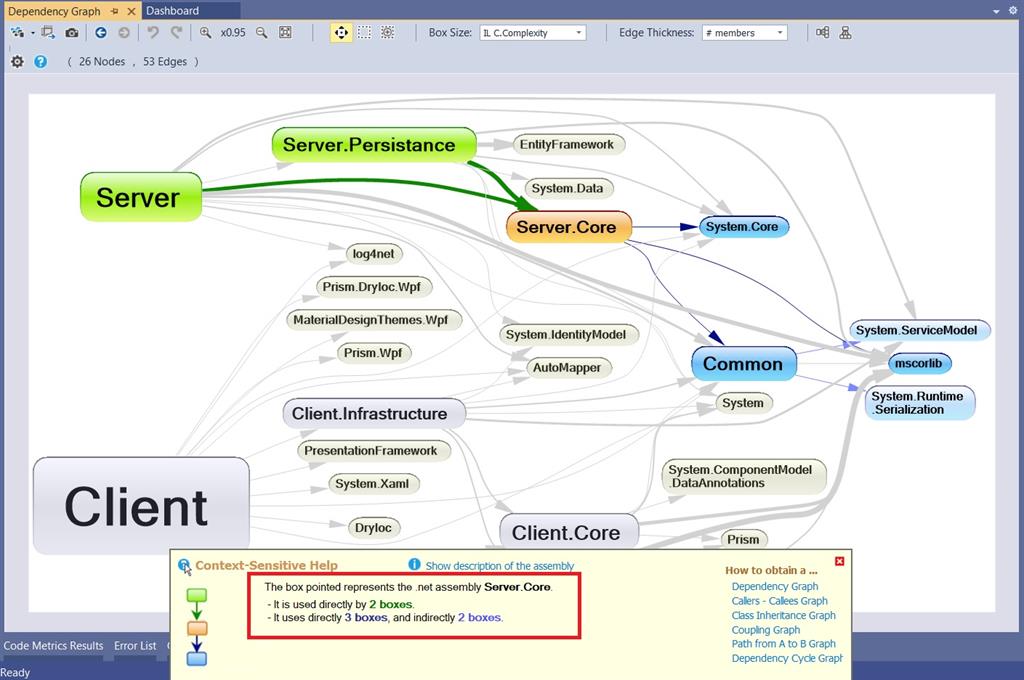The width and height of the screenshot is (1024, 680).
Task: Click the camera icon to export graph image
Action: (71, 32)
